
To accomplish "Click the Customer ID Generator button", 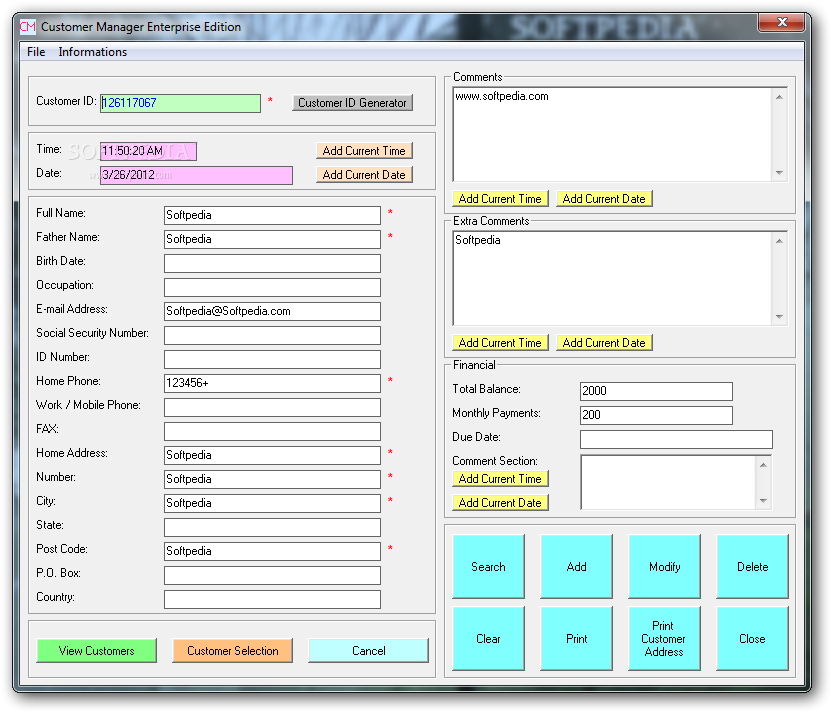I will 352,103.
